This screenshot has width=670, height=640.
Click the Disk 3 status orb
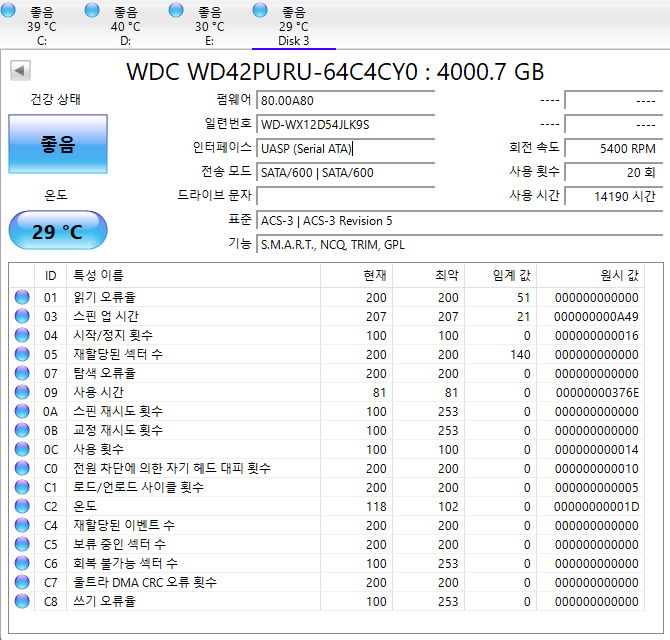click(261, 10)
